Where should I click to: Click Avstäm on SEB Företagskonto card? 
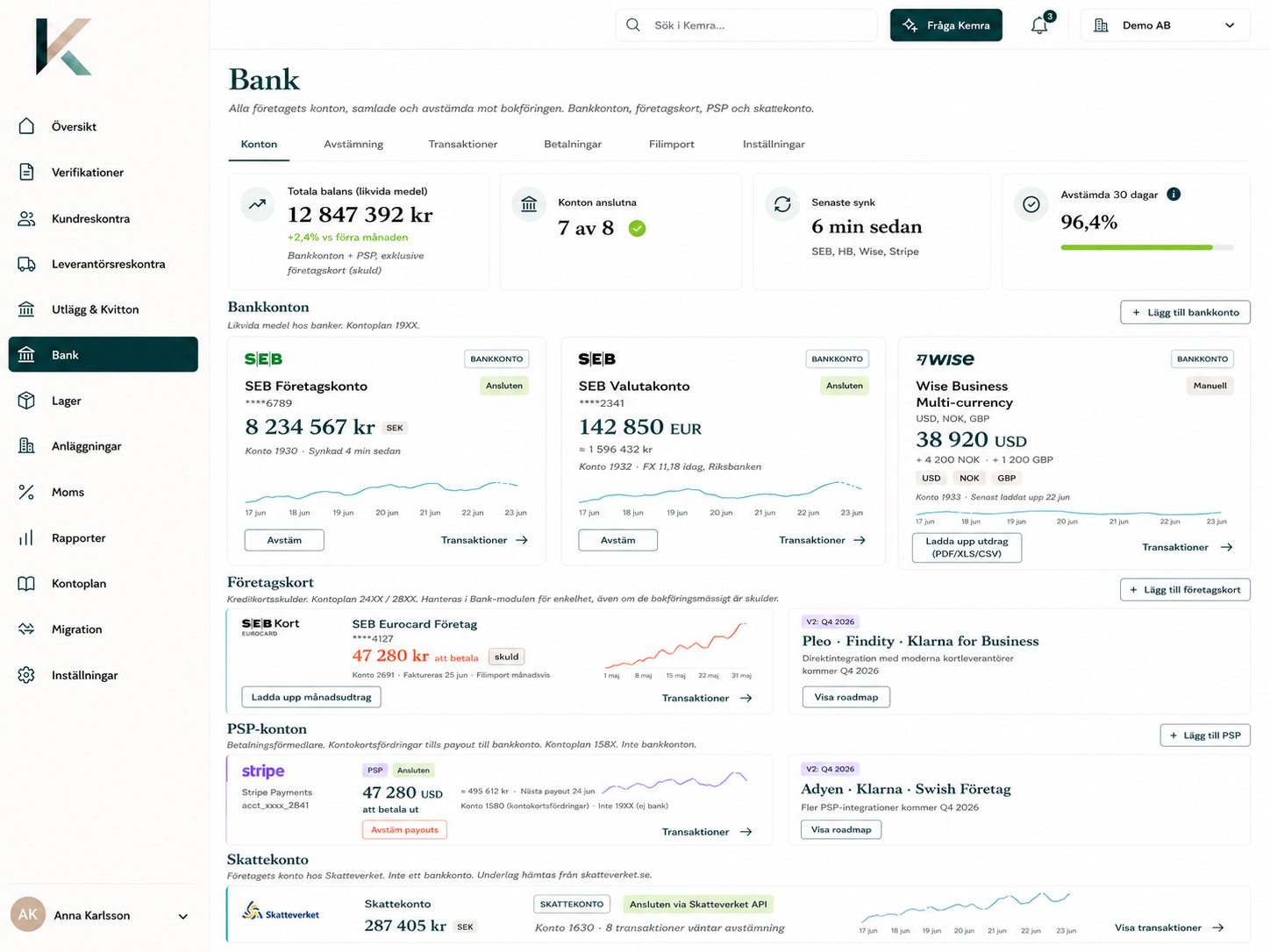pyautogui.click(x=284, y=540)
